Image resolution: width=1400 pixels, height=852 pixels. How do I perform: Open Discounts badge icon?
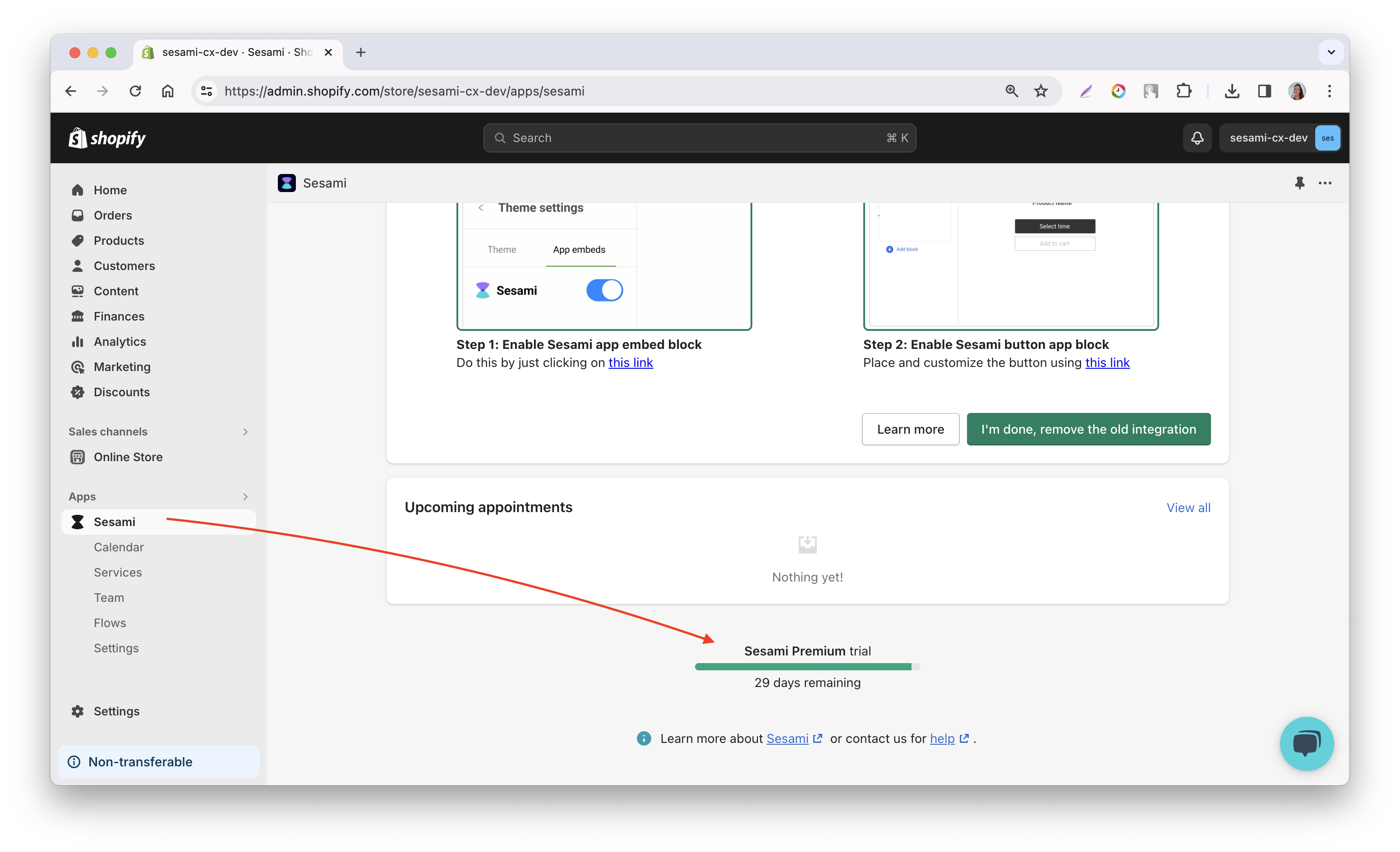tap(78, 392)
